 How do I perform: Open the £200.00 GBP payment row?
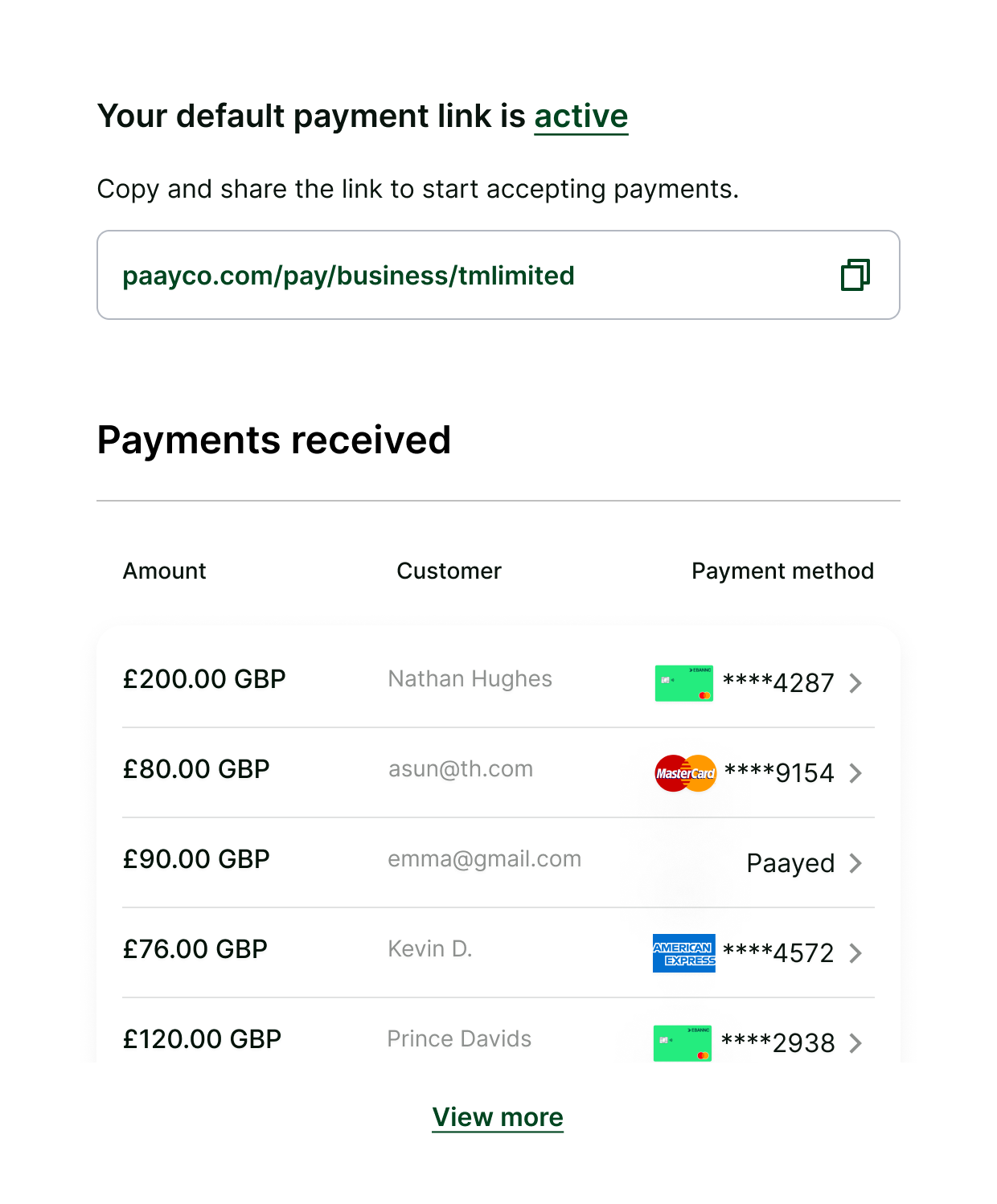[x=498, y=682]
